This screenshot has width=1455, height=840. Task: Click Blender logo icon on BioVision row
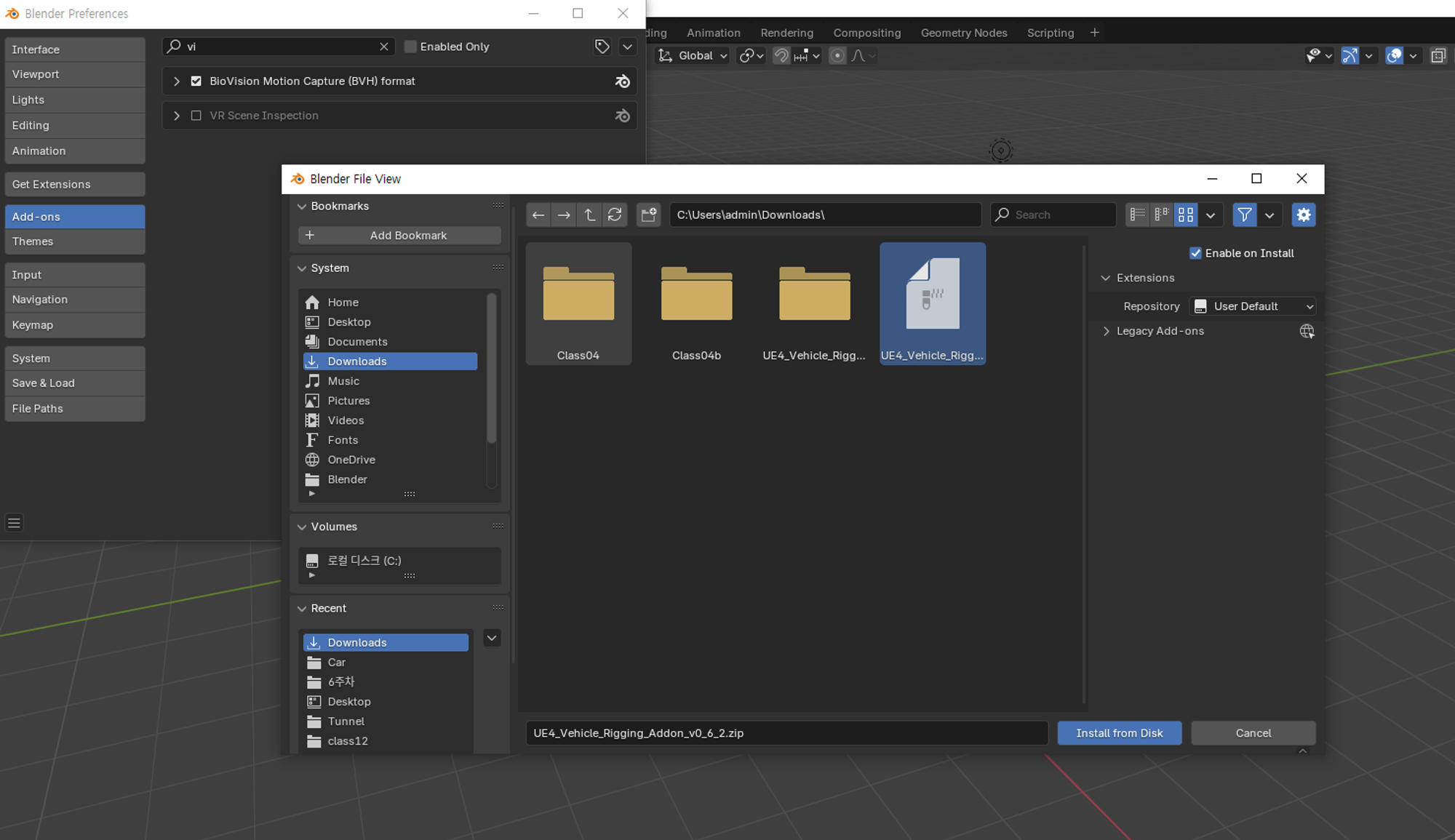tap(623, 81)
